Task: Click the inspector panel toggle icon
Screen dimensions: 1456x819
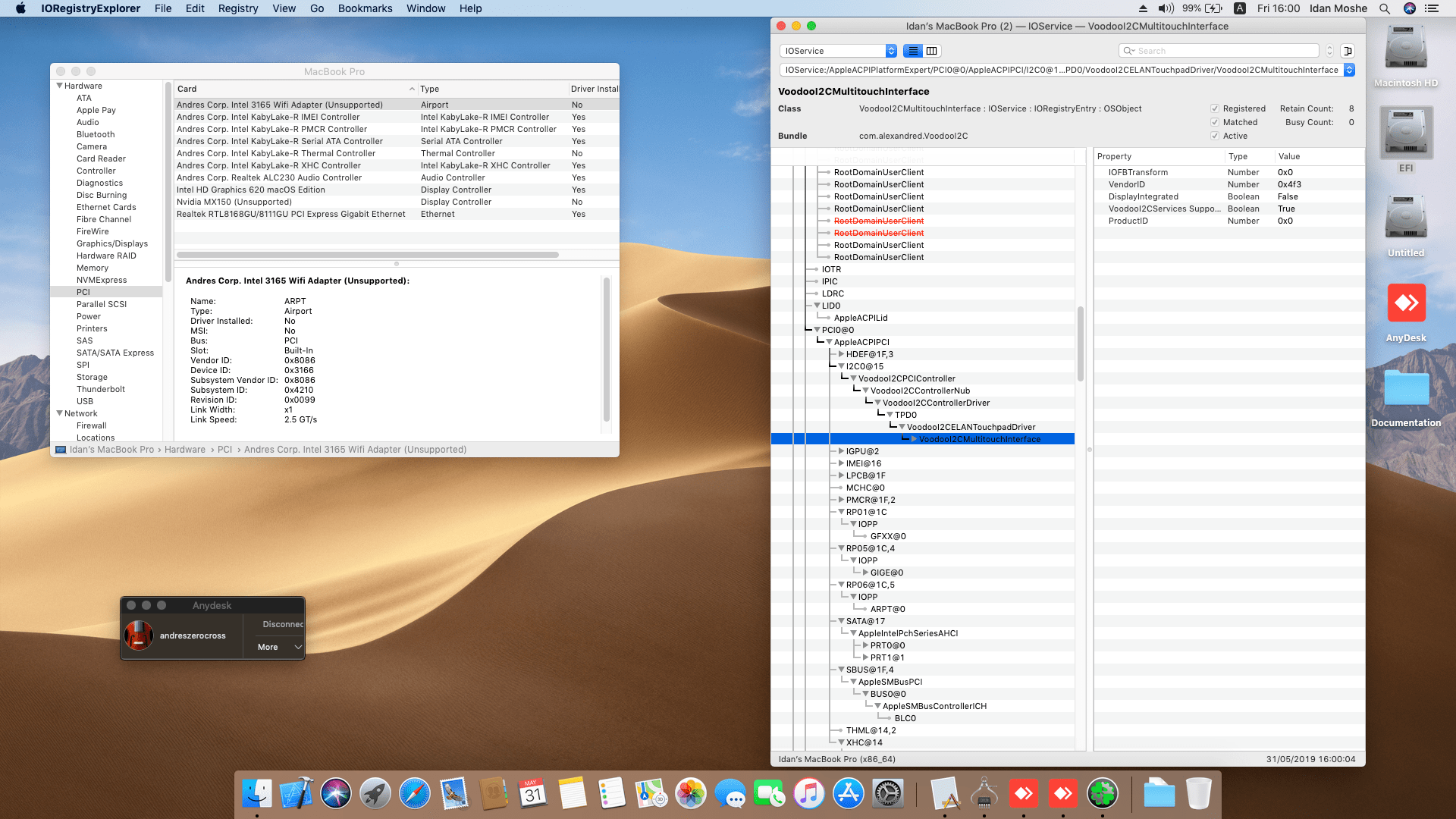Action: pyautogui.click(x=1348, y=51)
